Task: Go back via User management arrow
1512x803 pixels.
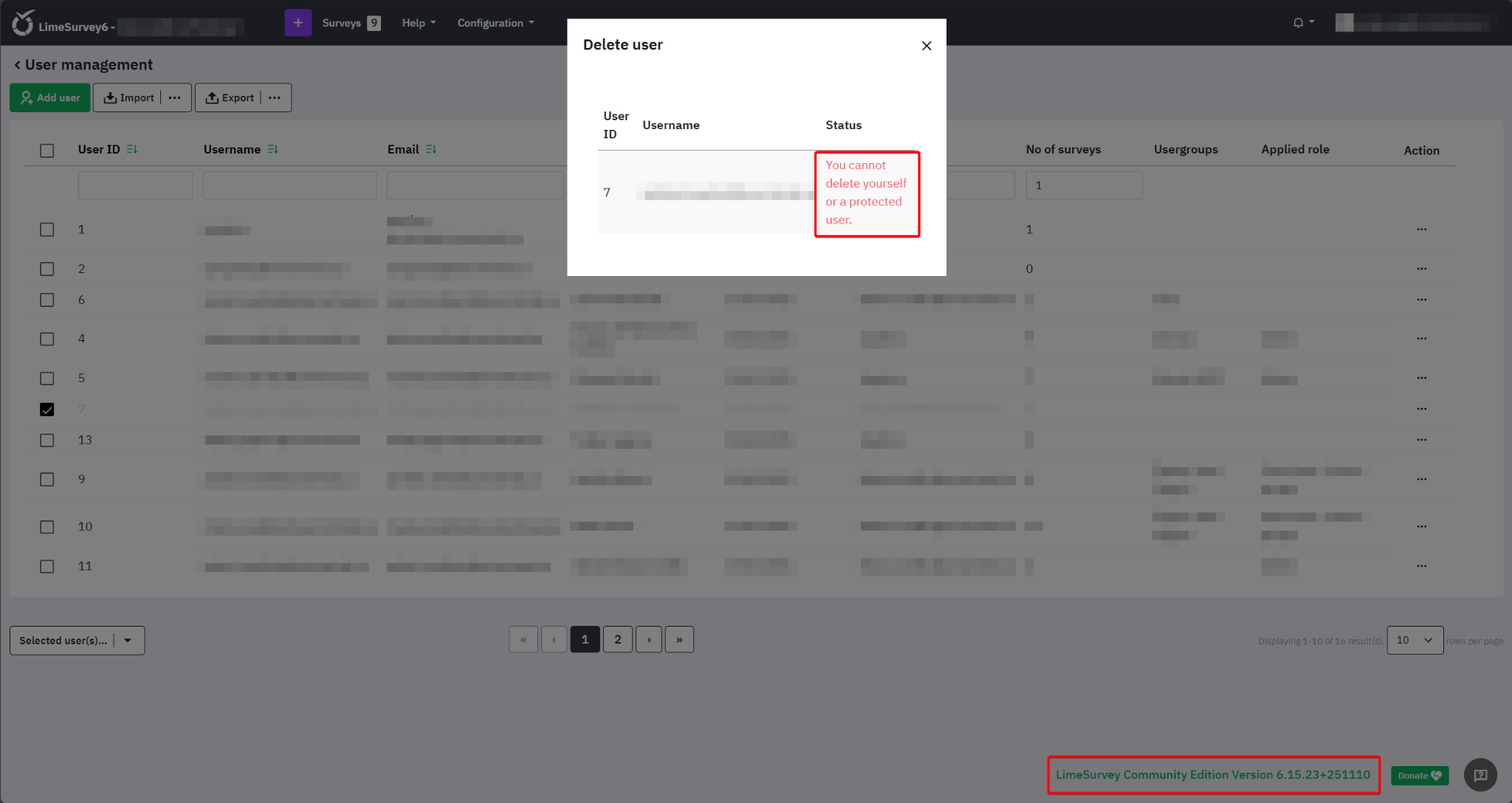Action: coord(18,65)
